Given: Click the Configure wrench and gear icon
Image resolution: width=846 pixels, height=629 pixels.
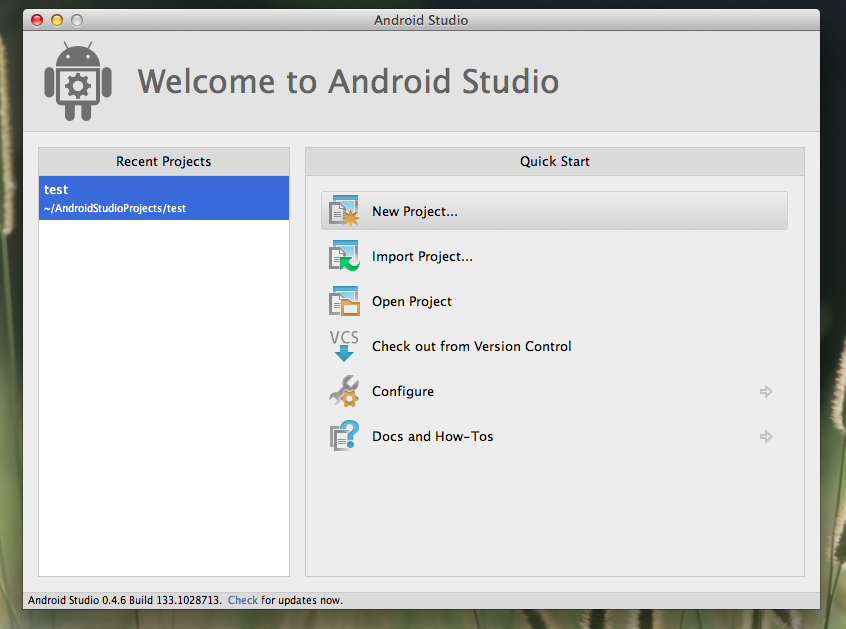Looking at the screenshot, I should point(344,391).
